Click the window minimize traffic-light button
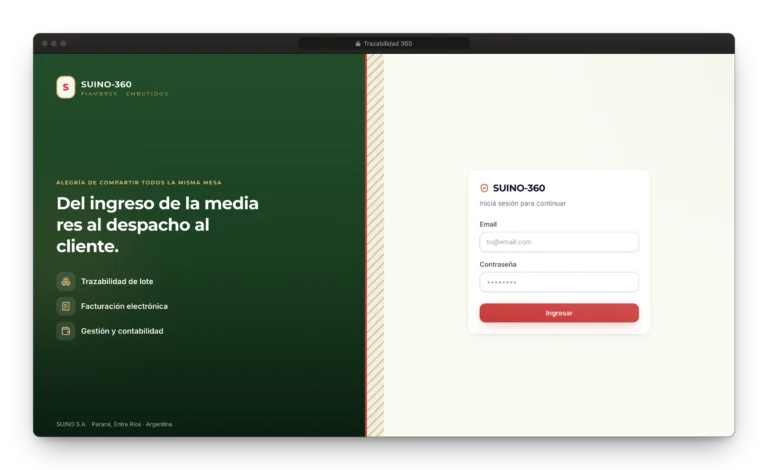Viewport: 768px width, 470px height. pyautogui.click(x=54, y=44)
